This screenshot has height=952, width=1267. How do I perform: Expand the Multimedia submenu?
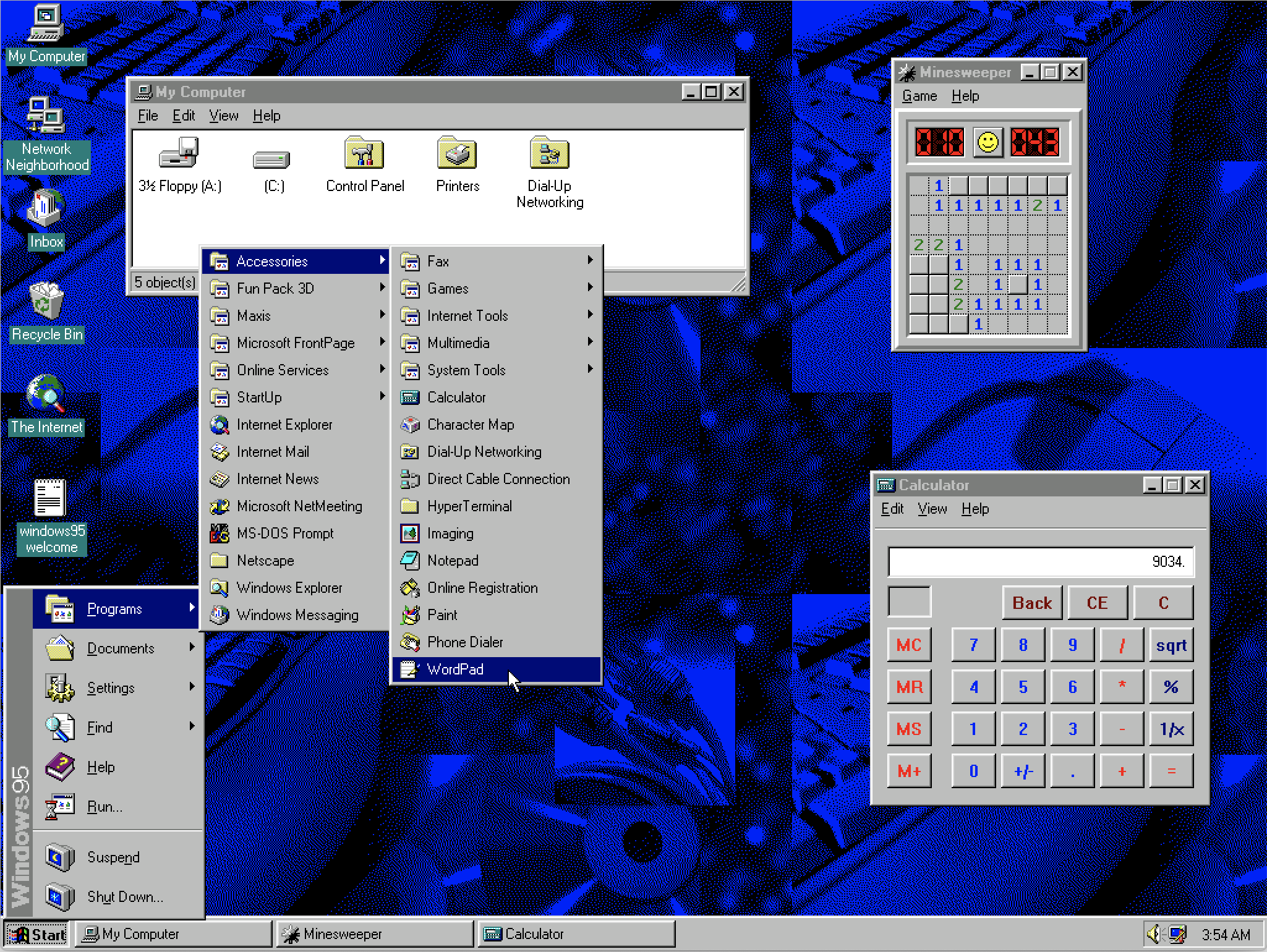coord(459,342)
